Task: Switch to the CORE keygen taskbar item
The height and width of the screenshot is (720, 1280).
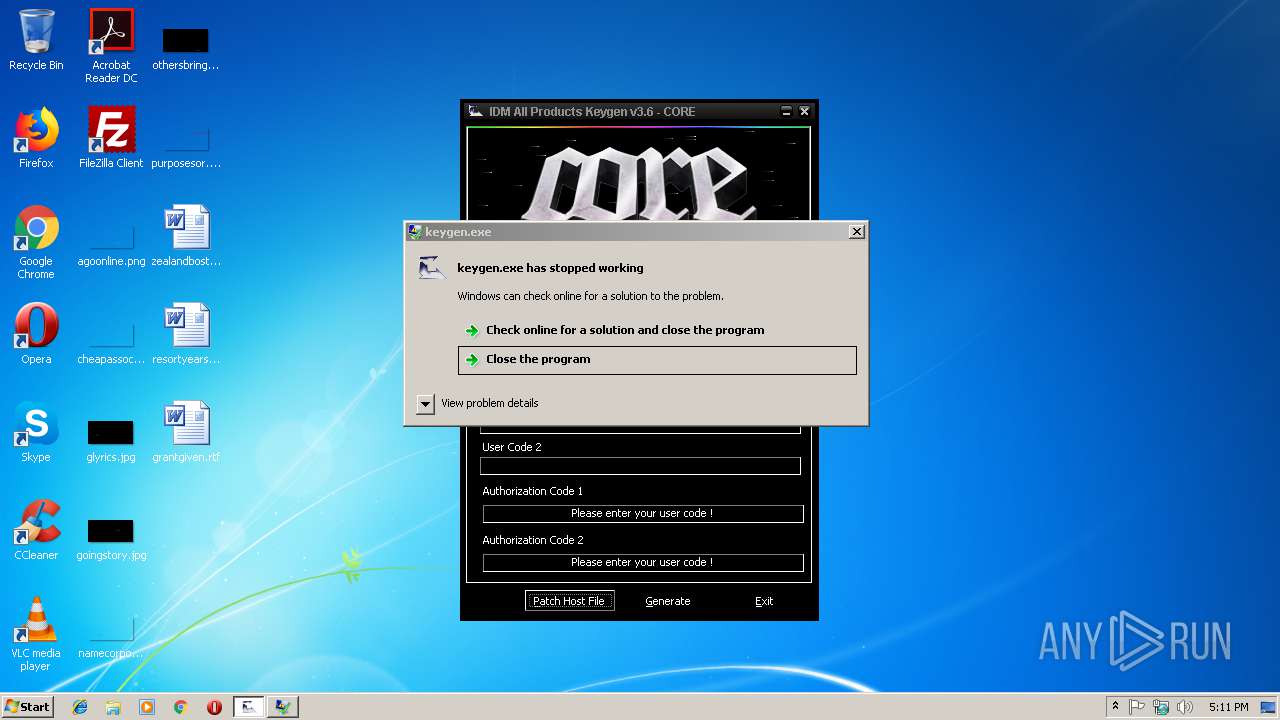Action: 249,707
